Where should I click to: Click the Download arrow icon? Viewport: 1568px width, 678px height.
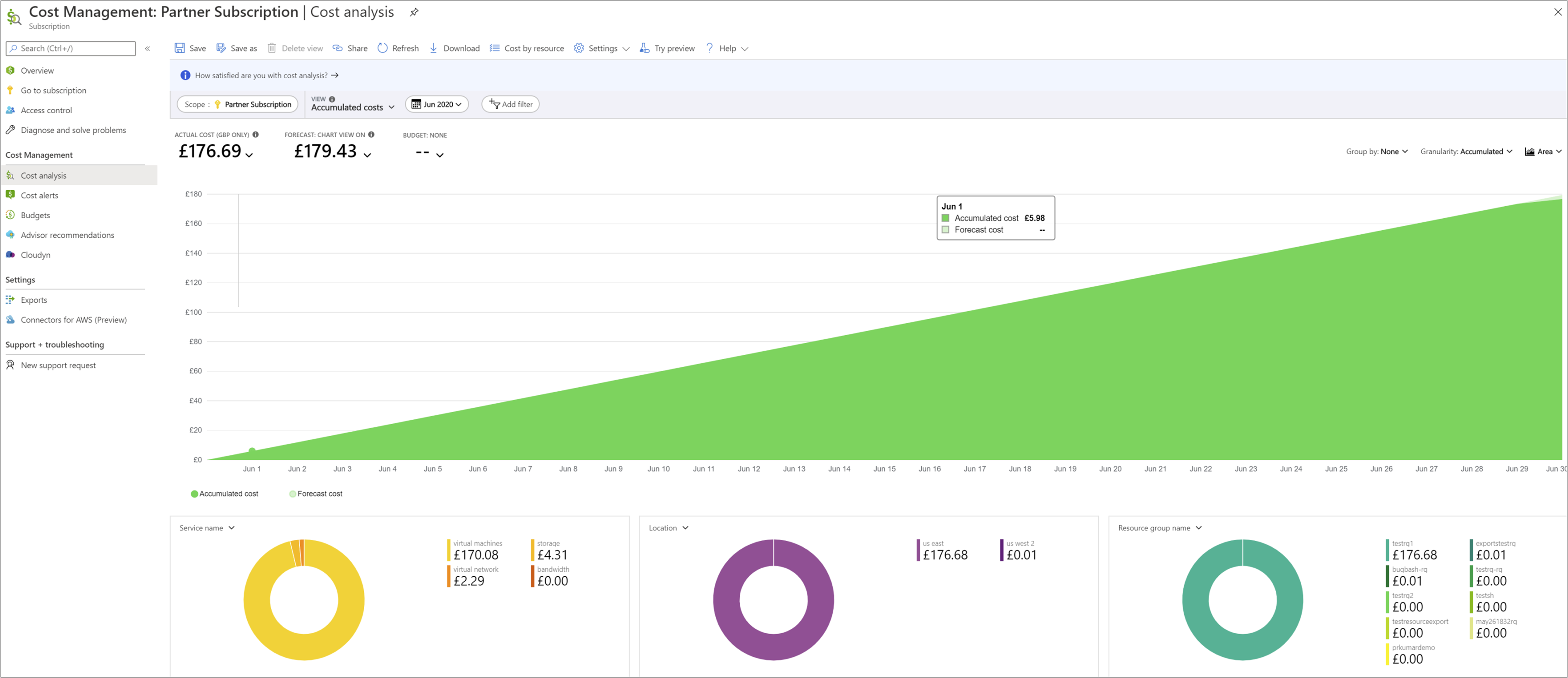pos(433,48)
